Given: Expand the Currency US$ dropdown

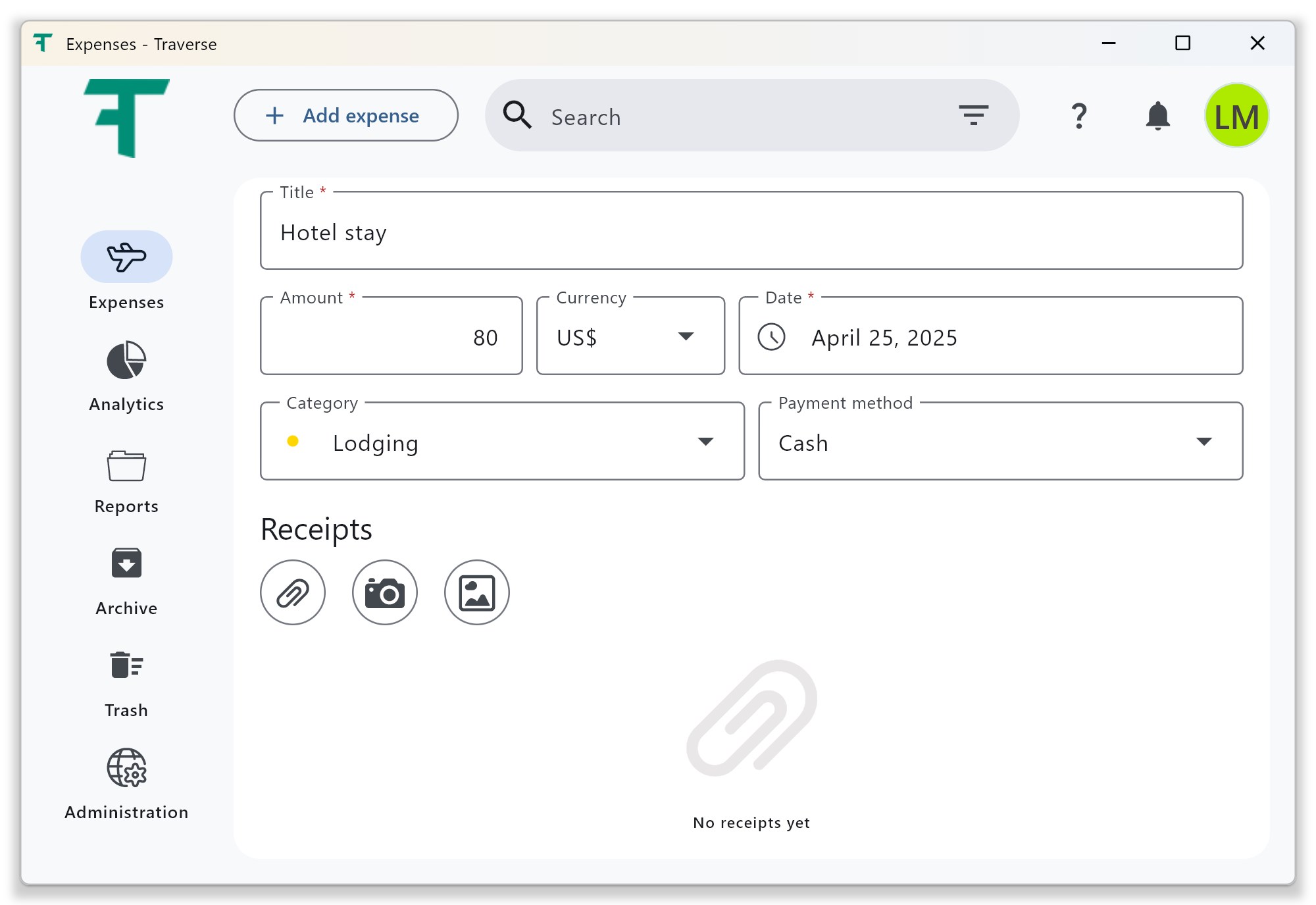Looking at the screenshot, I should click(630, 336).
